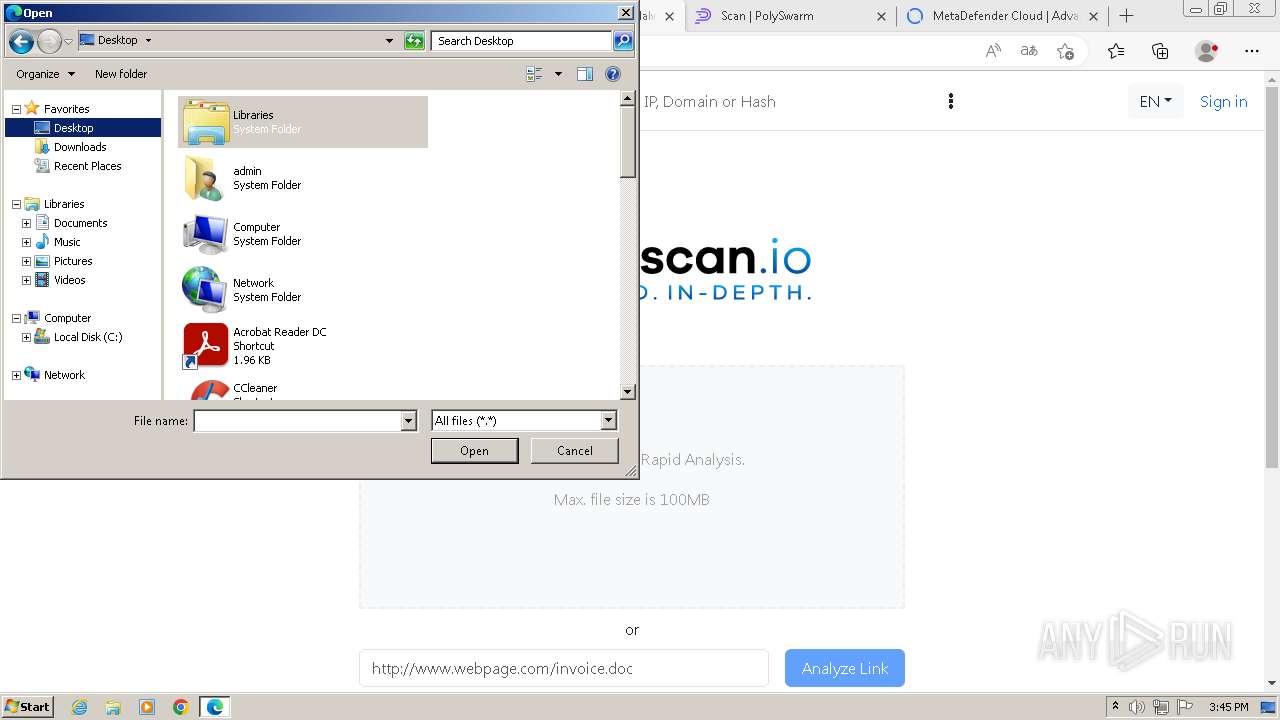Select the Network system folder icon
Screen dimensions: 1280x720
(x=206, y=290)
